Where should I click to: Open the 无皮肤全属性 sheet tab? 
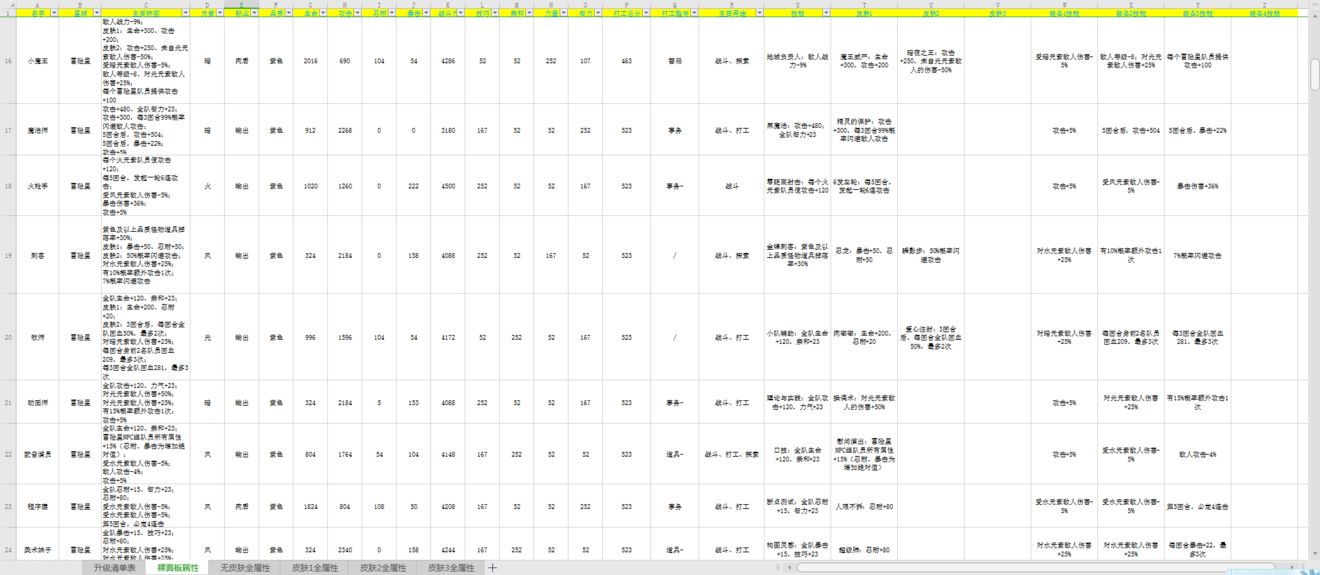(x=245, y=568)
